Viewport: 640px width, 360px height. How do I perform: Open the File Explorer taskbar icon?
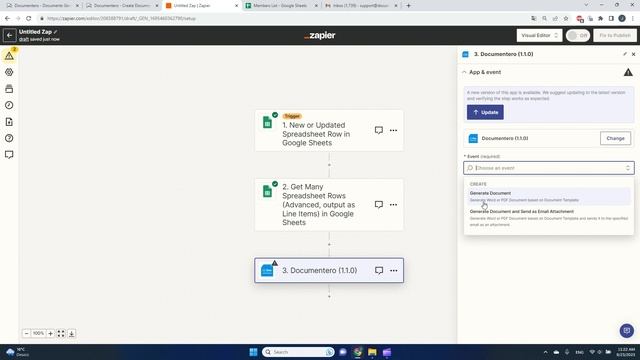point(372,352)
